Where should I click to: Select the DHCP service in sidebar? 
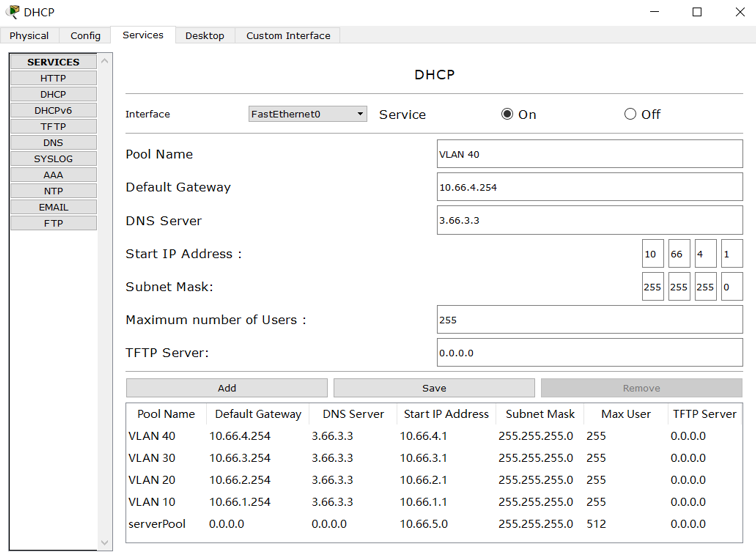(54, 94)
